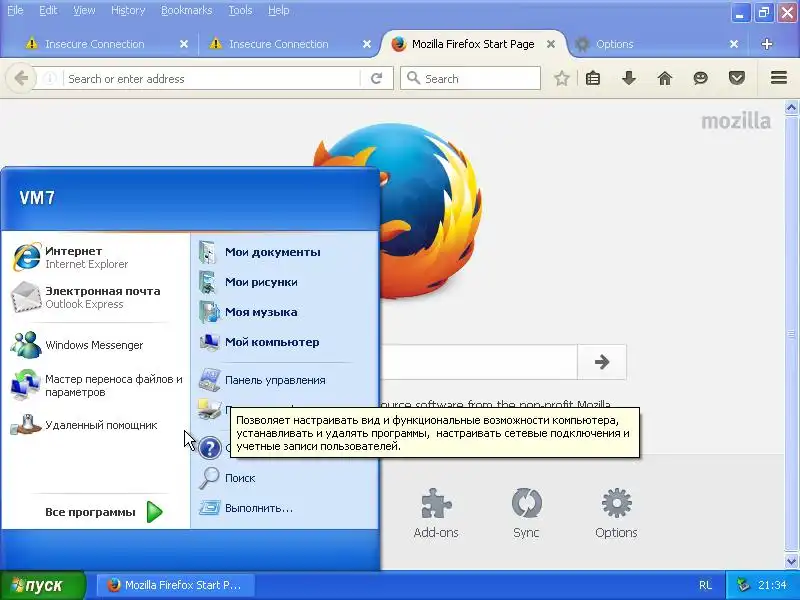Show bookmarks list icon in toolbar
This screenshot has width=800, height=600.
(x=593, y=79)
